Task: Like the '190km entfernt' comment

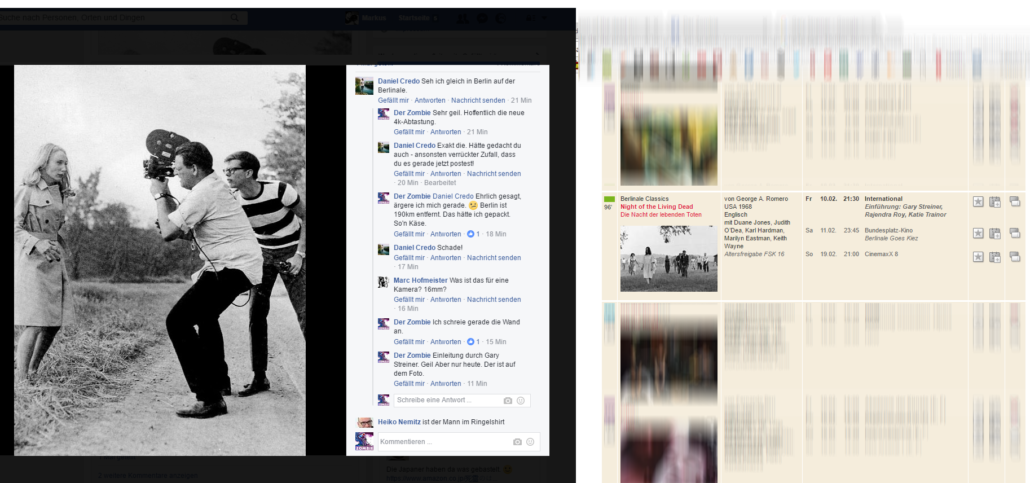Action: 409,234
